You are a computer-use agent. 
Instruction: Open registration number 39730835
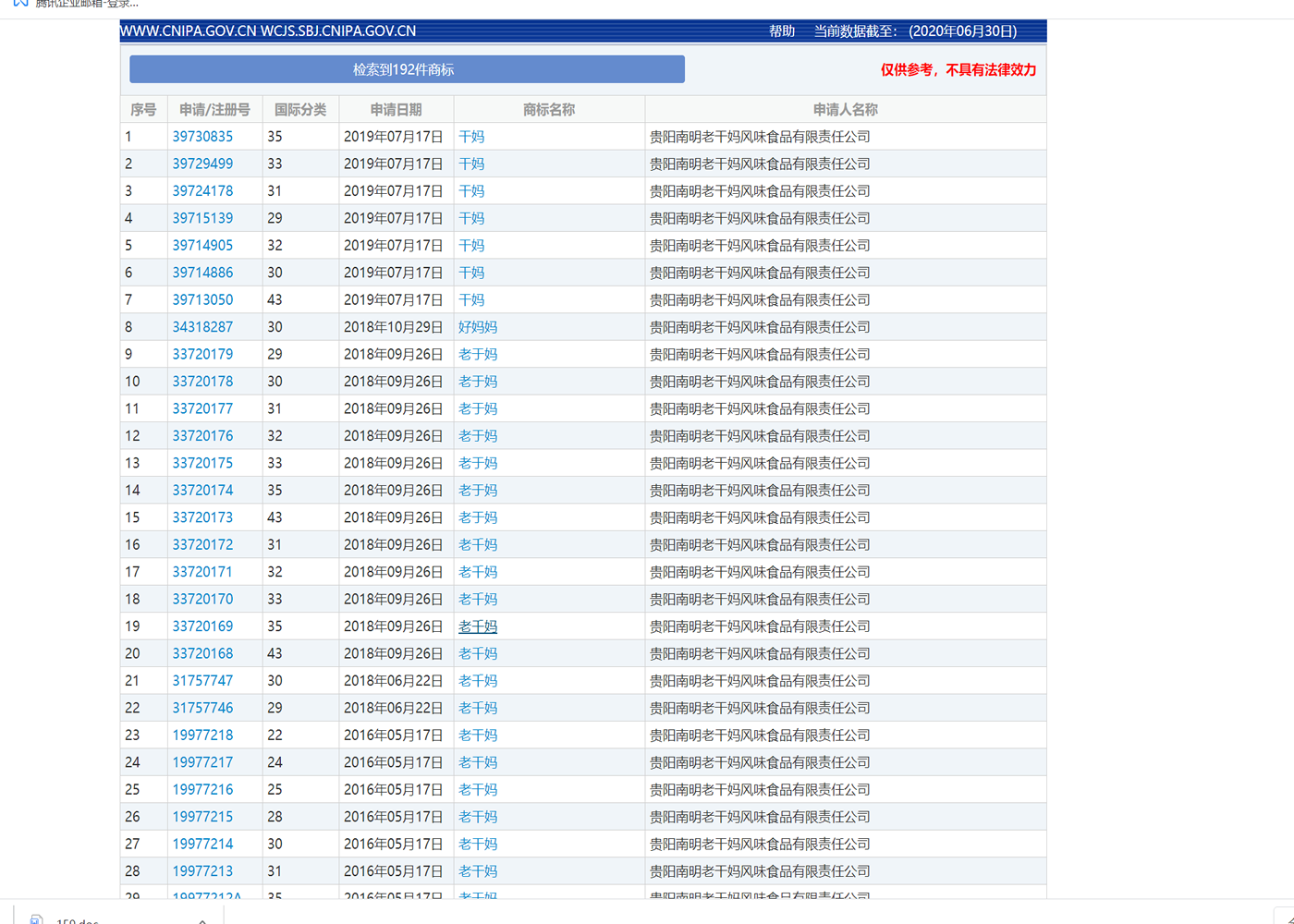pos(202,137)
